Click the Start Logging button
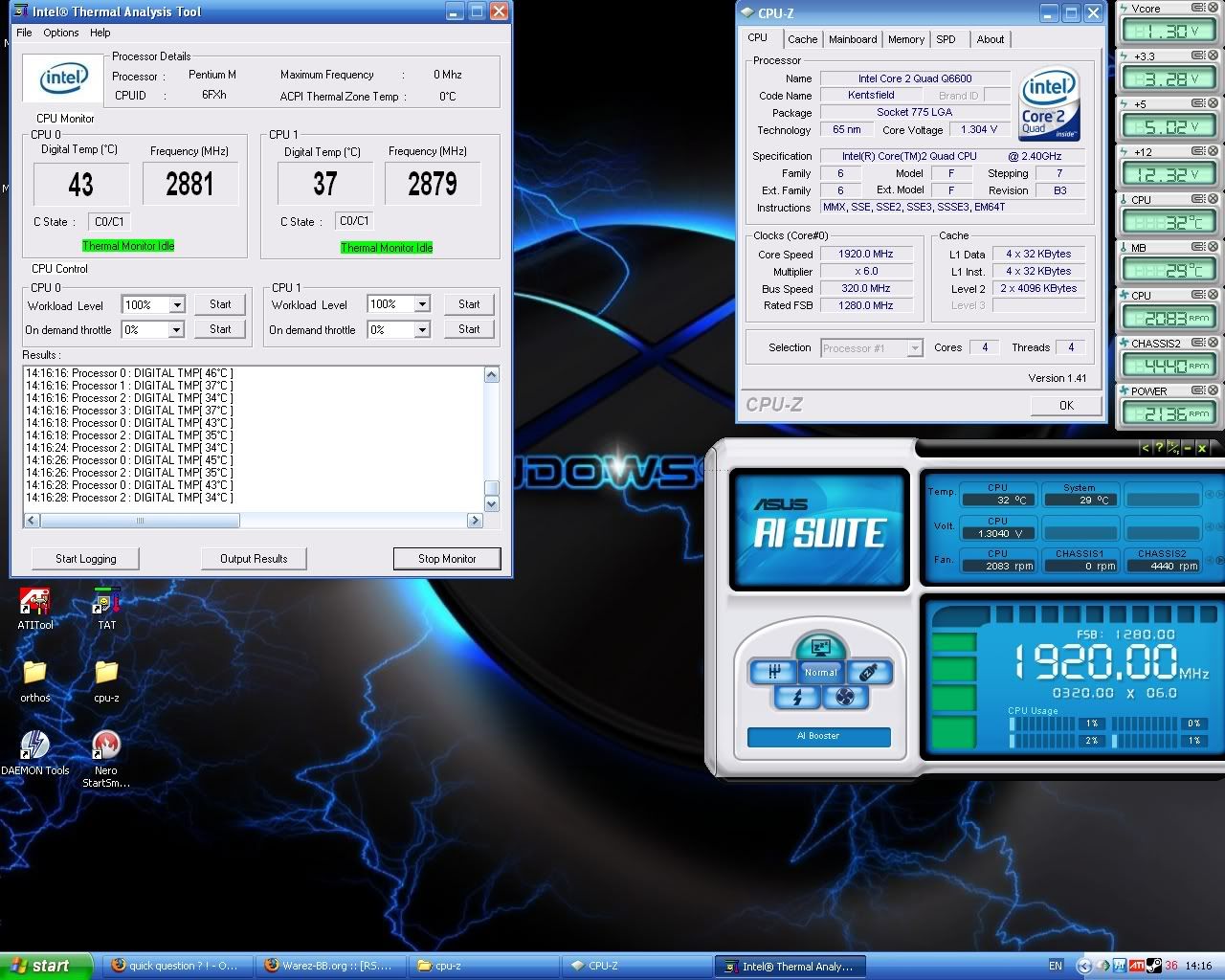 point(85,559)
